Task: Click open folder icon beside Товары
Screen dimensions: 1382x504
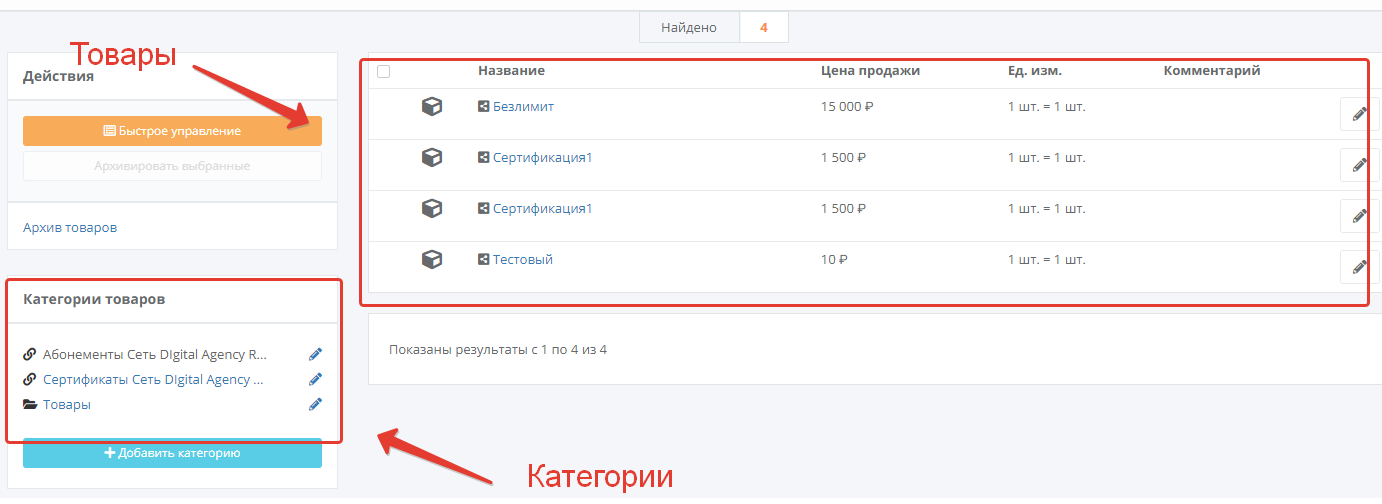Action: (x=30, y=405)
